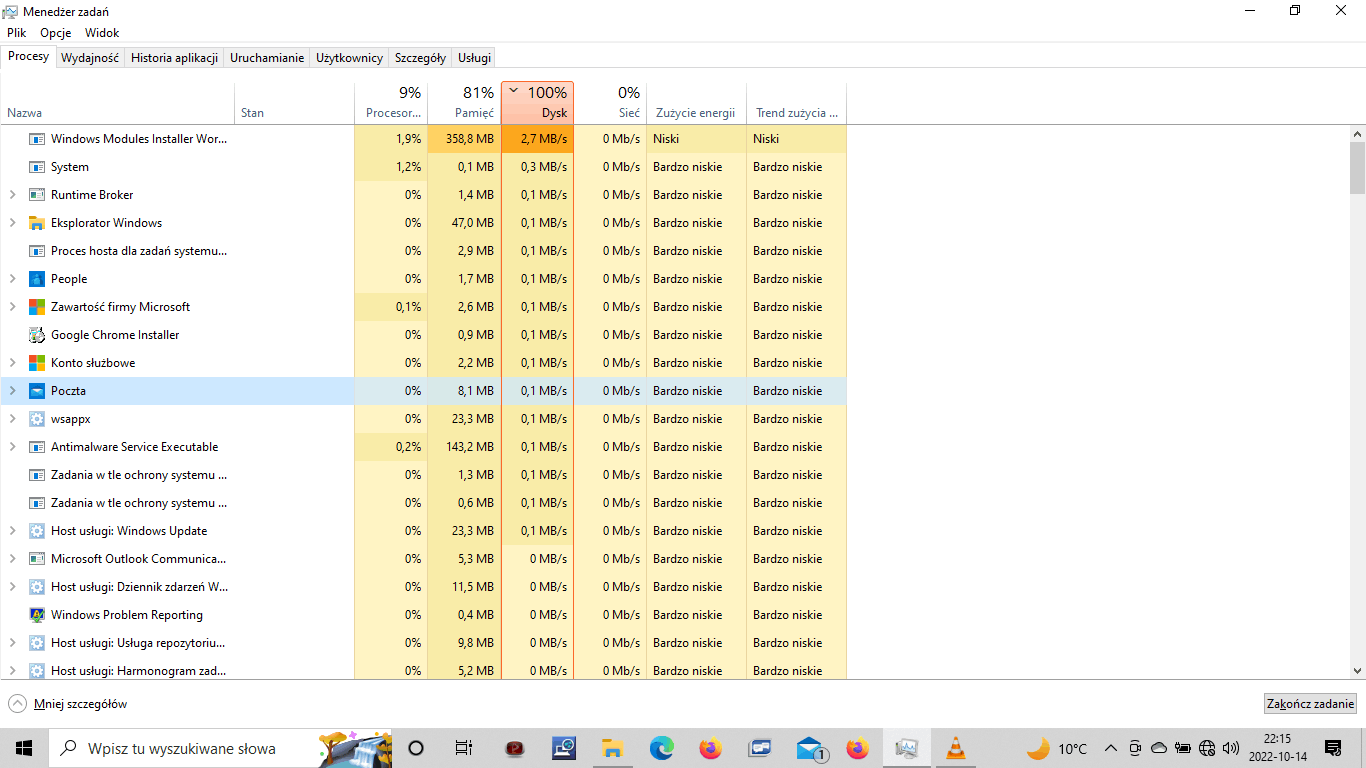Viewport: 1366px width, 768px height.
Task: Open Task View on the taskbar
Action: click(463, 748)
